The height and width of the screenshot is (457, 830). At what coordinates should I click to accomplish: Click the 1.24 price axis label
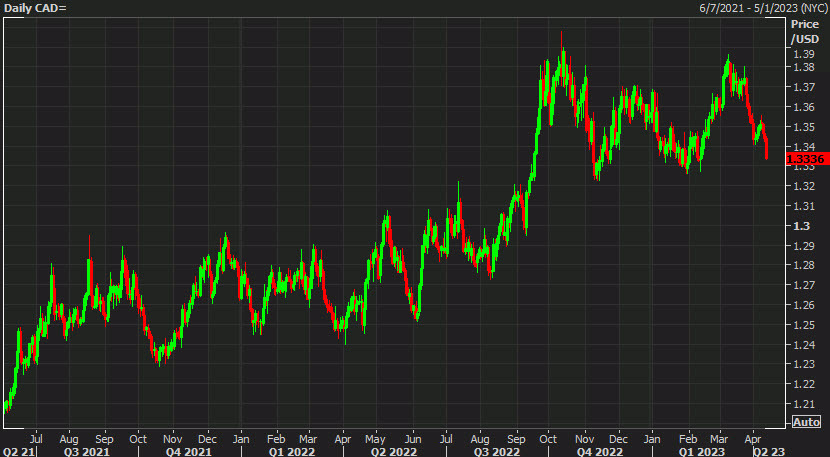click(x=804, y=345)
